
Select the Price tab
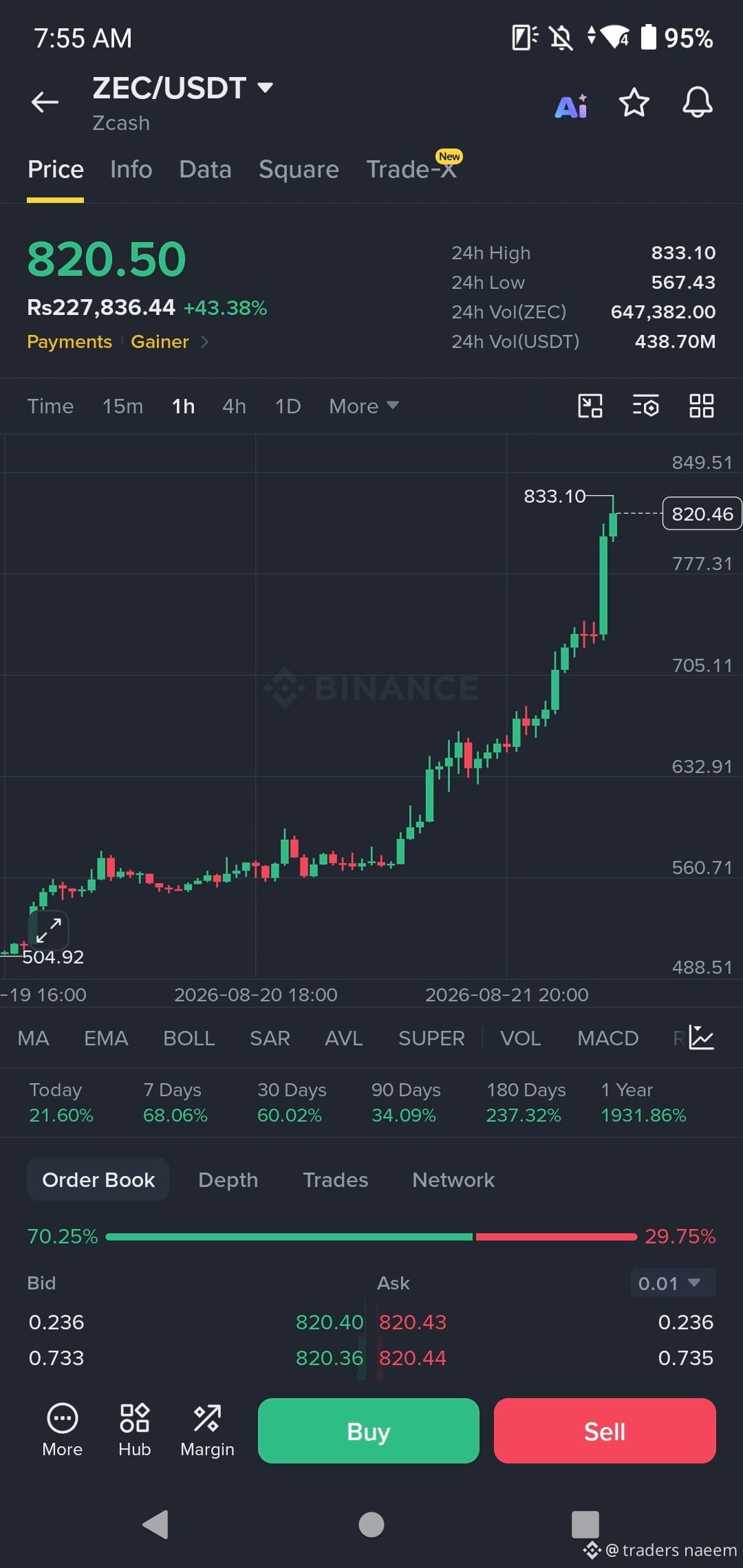[56, 169]
